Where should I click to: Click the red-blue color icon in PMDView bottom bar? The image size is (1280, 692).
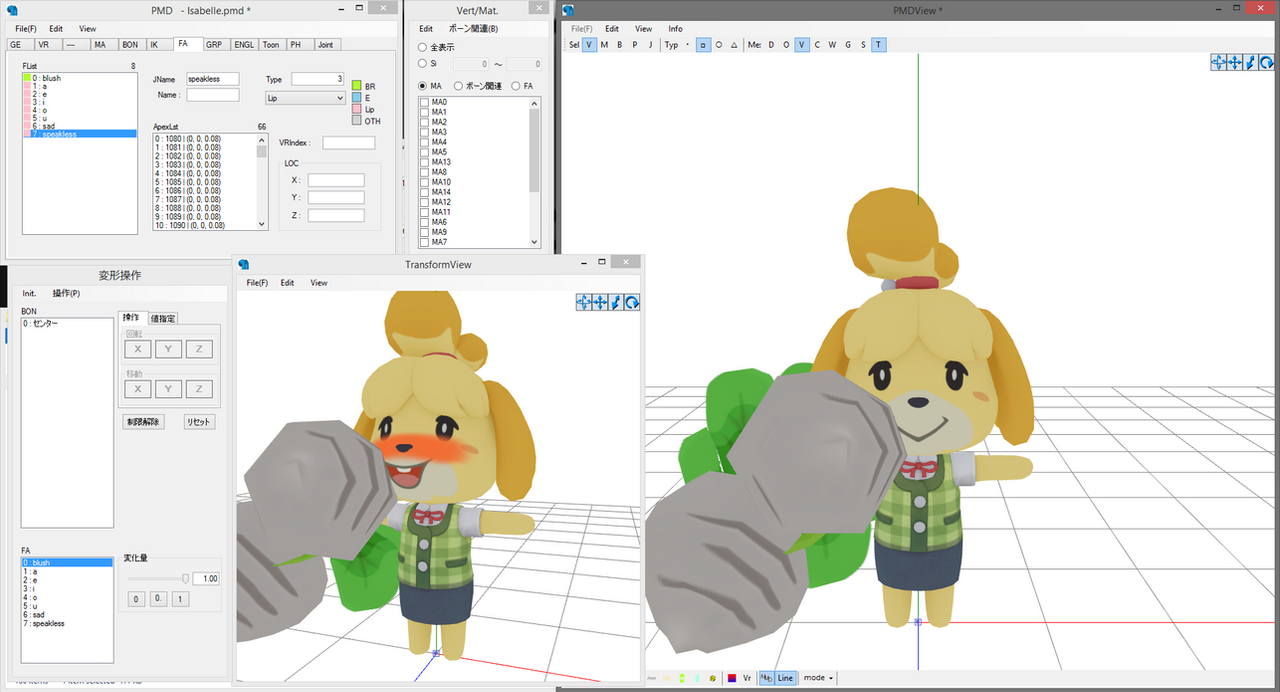pyautogui.click(x=732, y=678)
